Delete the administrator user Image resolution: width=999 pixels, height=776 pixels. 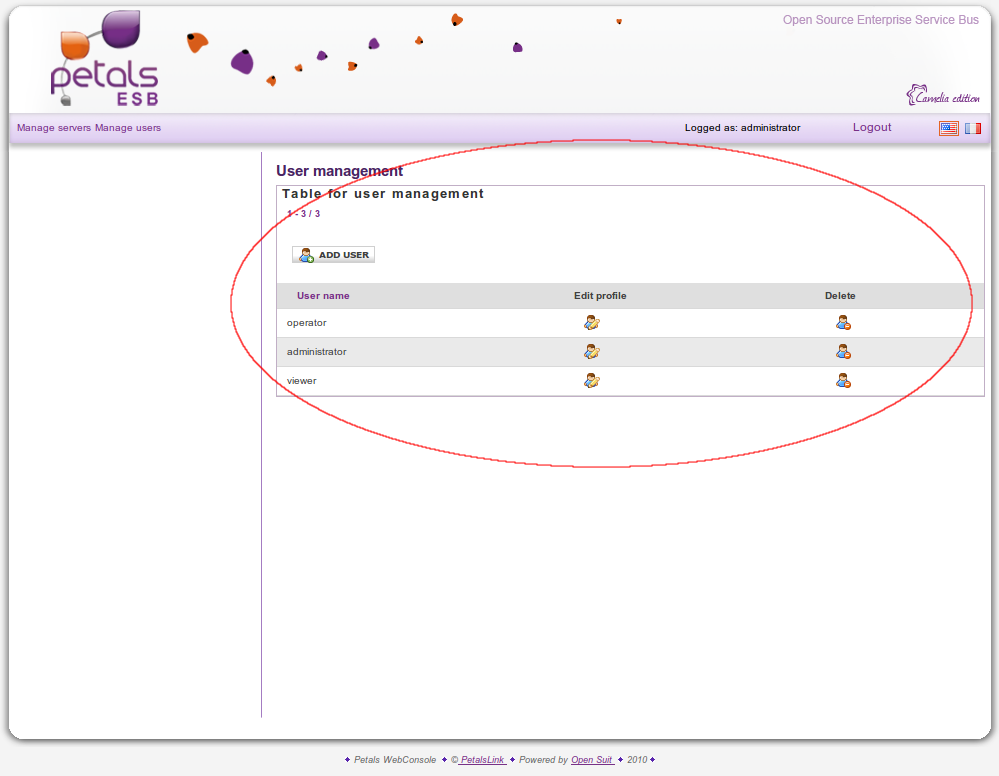tap(843, 352)
